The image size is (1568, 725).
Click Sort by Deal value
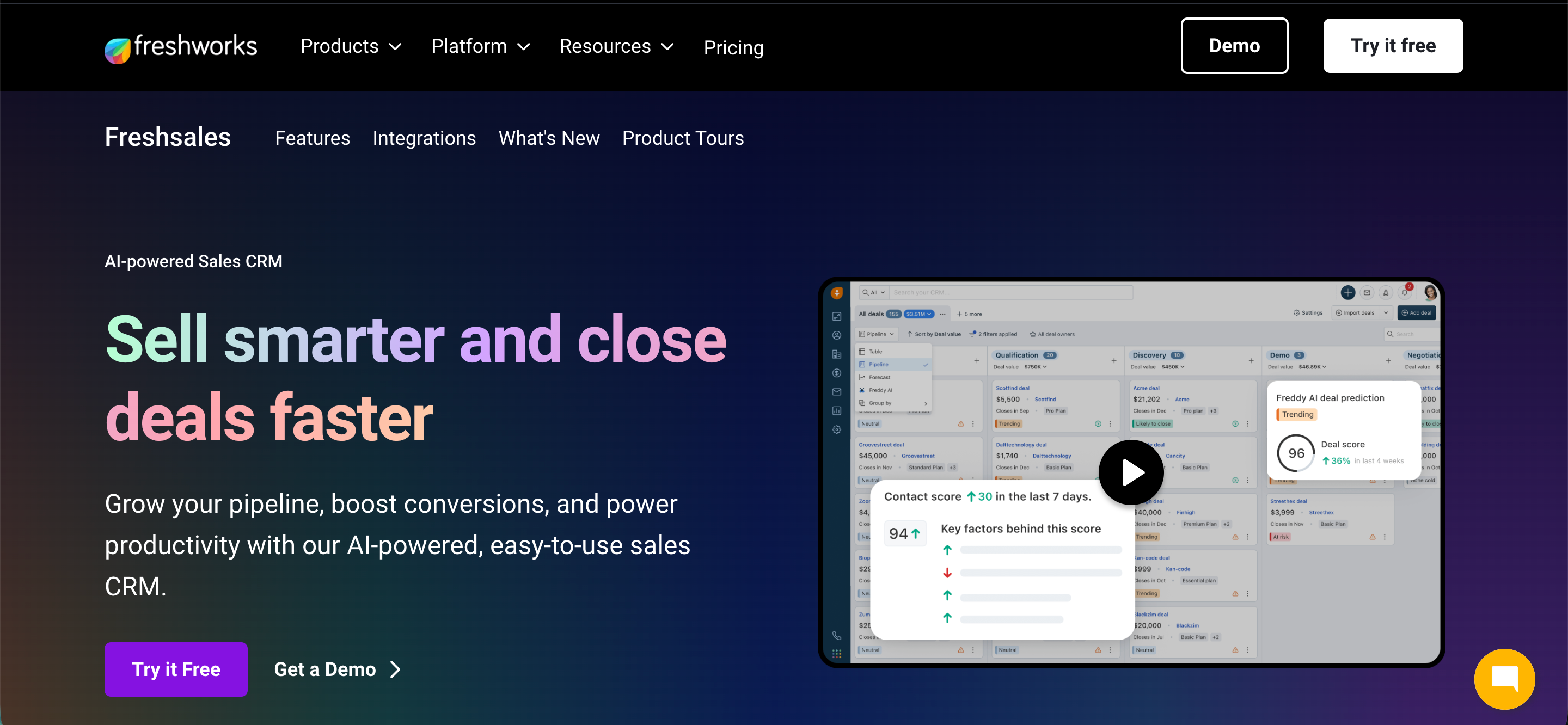[934, 334]
